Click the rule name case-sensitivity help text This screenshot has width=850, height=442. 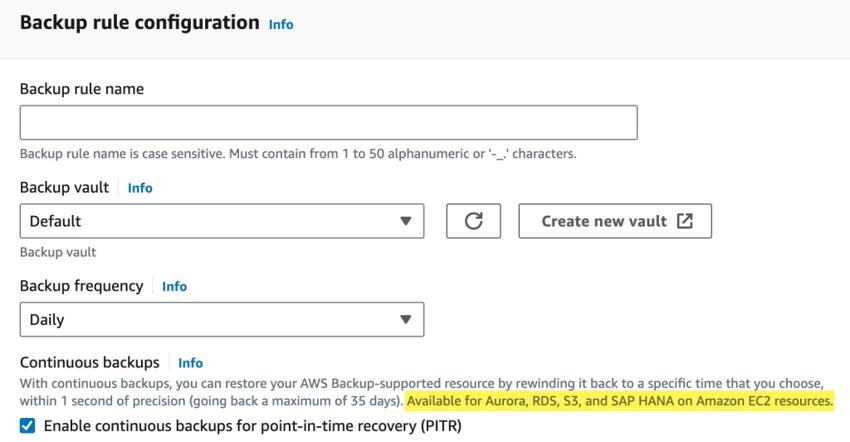point(298,153)
